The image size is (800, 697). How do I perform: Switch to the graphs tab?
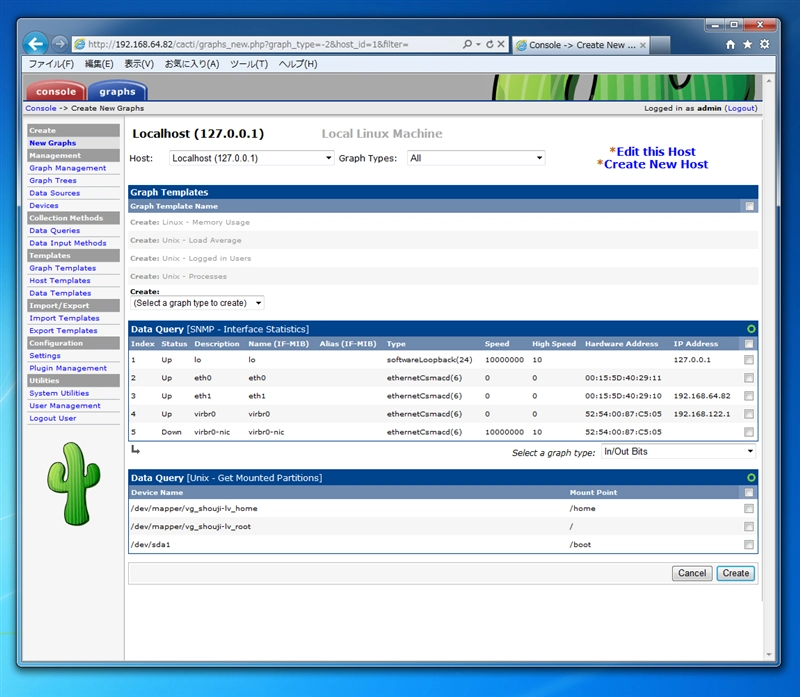(117, 91)
